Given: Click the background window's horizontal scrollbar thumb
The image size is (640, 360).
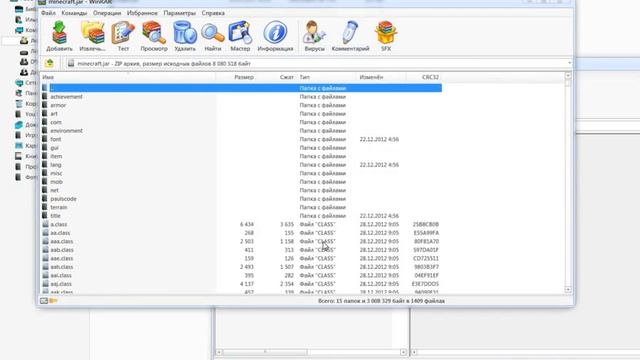Looking at the screenshot, I should pyautogui.click(x=265, y=352).
